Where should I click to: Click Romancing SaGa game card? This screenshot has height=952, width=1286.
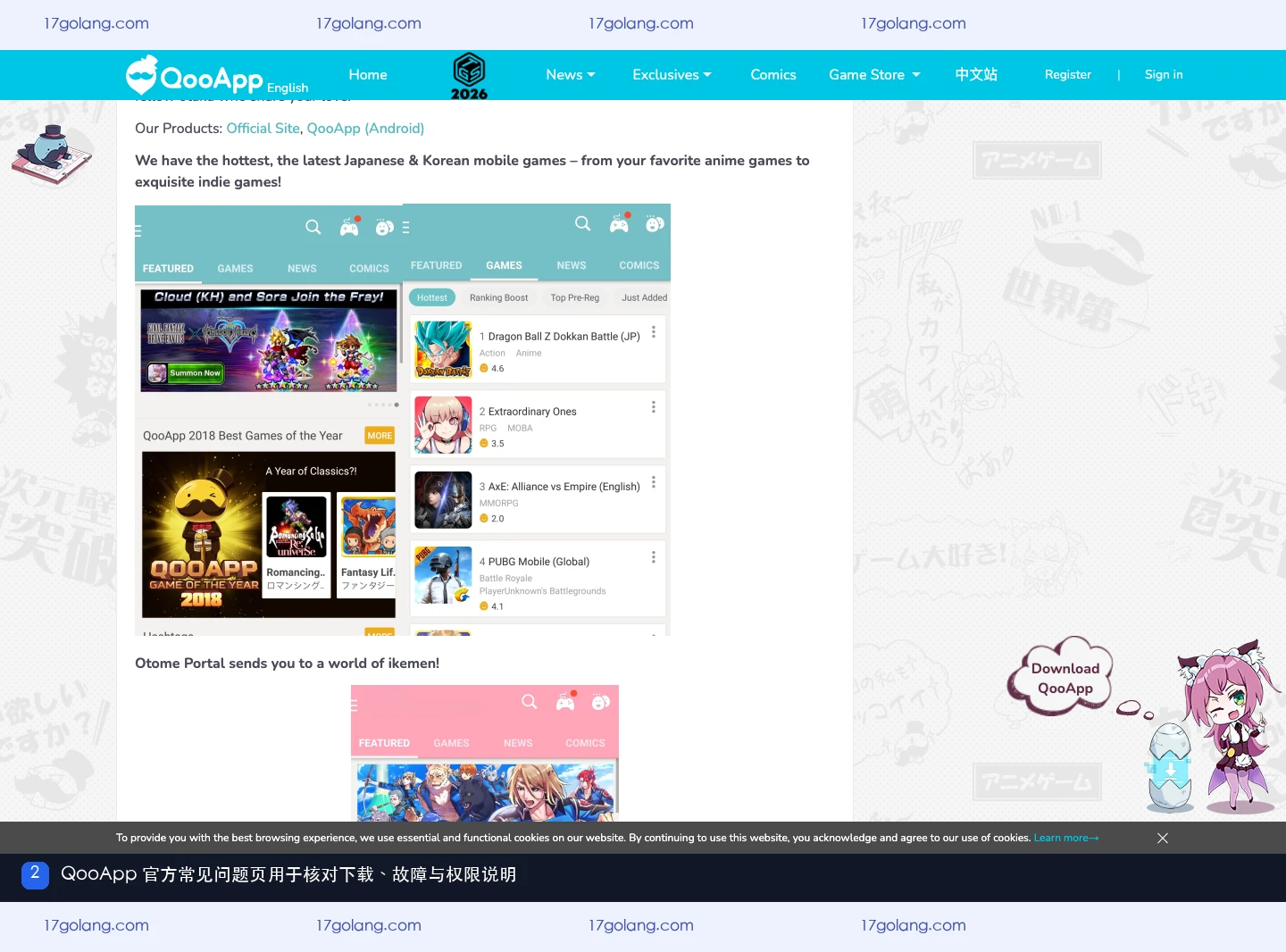click(x=296, y=545)
